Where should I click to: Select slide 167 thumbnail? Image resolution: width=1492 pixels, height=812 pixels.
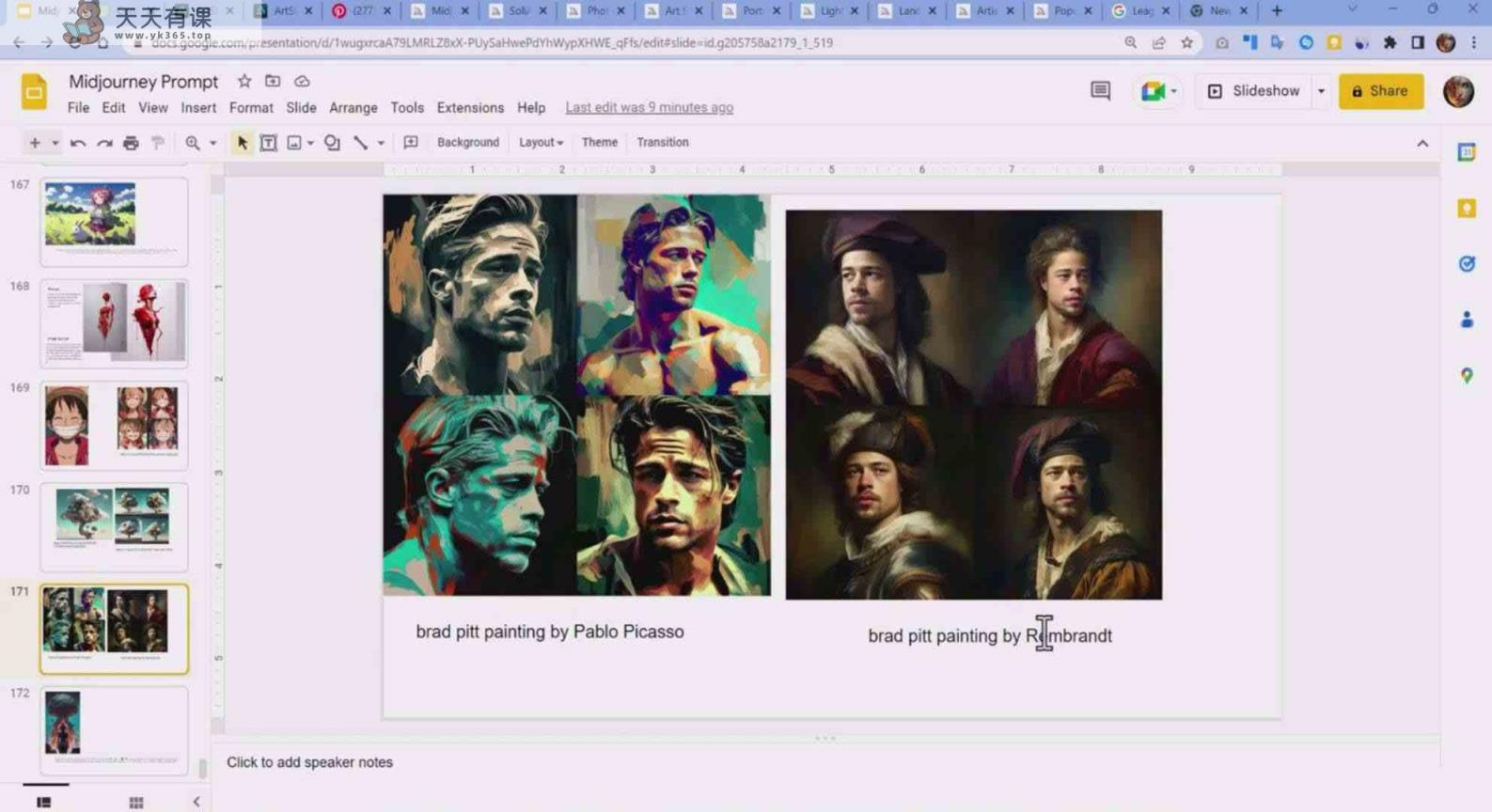pyautogui.click(x=114, y=222)
